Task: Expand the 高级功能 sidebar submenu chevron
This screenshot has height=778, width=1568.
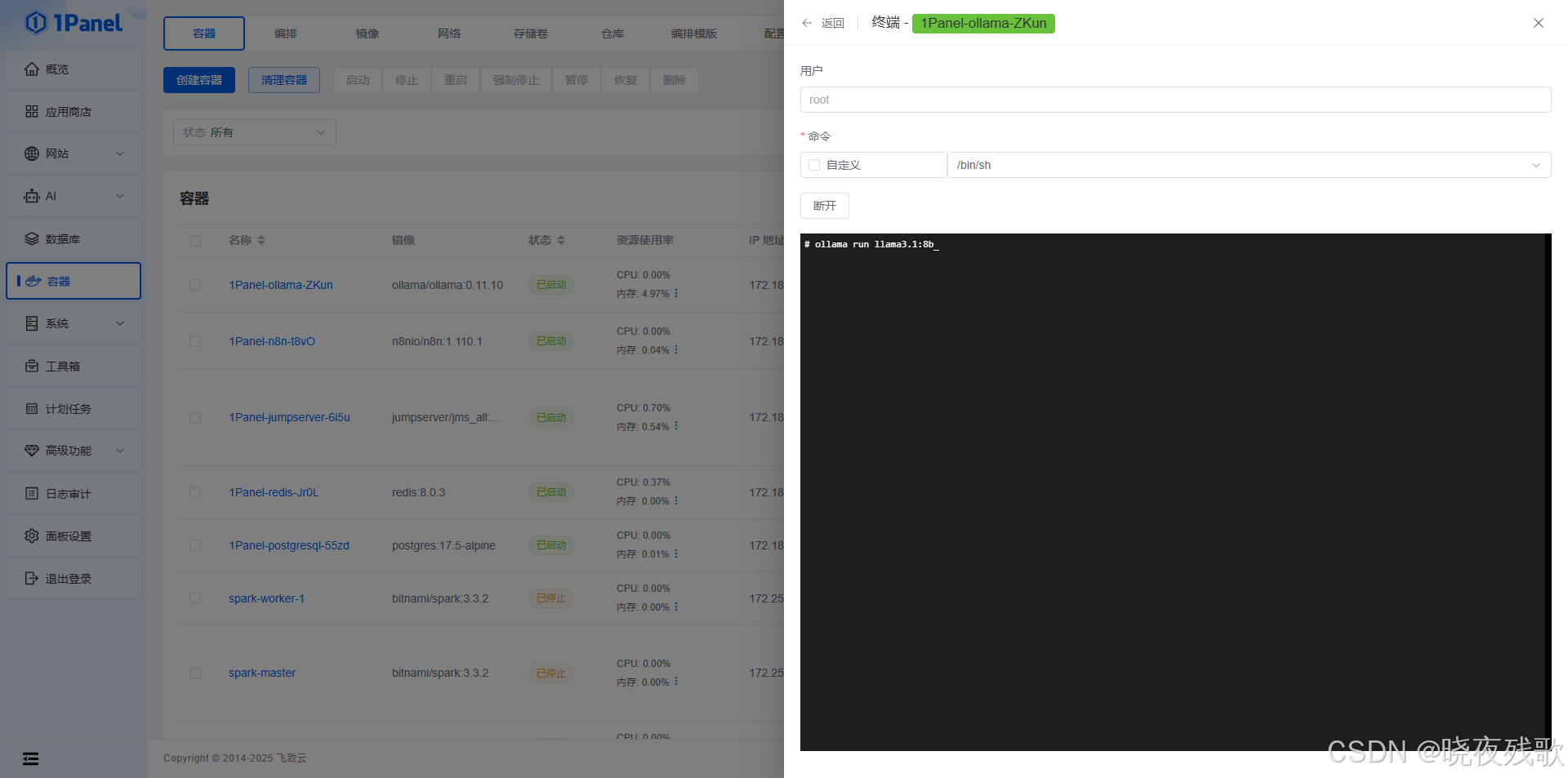Action: [120, 451]
